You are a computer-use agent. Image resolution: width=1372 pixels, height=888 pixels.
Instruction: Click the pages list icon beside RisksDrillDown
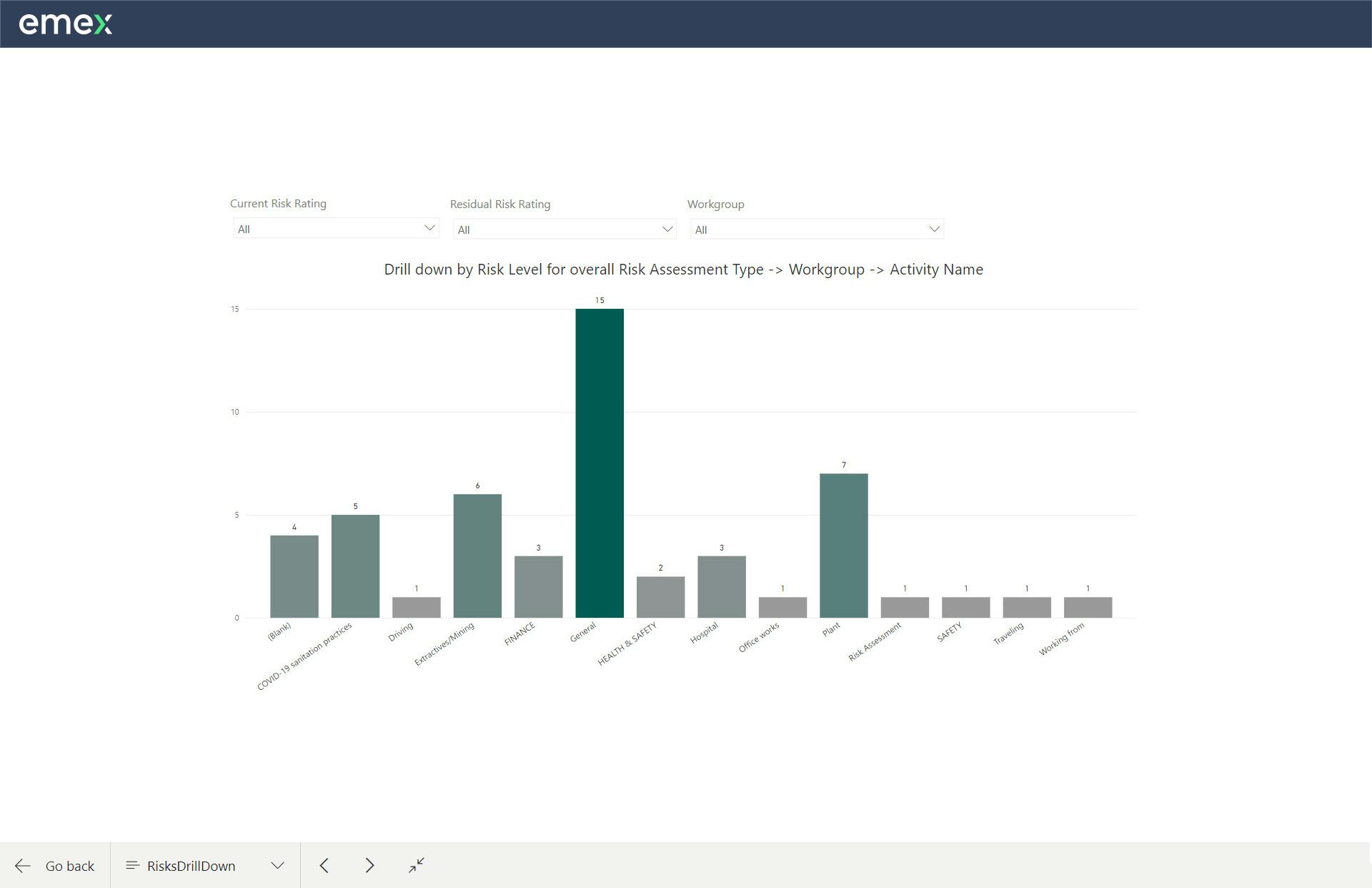132,865
